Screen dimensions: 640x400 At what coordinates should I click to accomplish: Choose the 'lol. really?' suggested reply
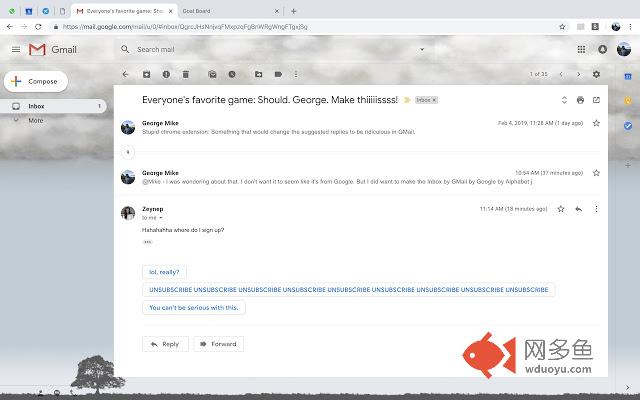tap(164, 272)
